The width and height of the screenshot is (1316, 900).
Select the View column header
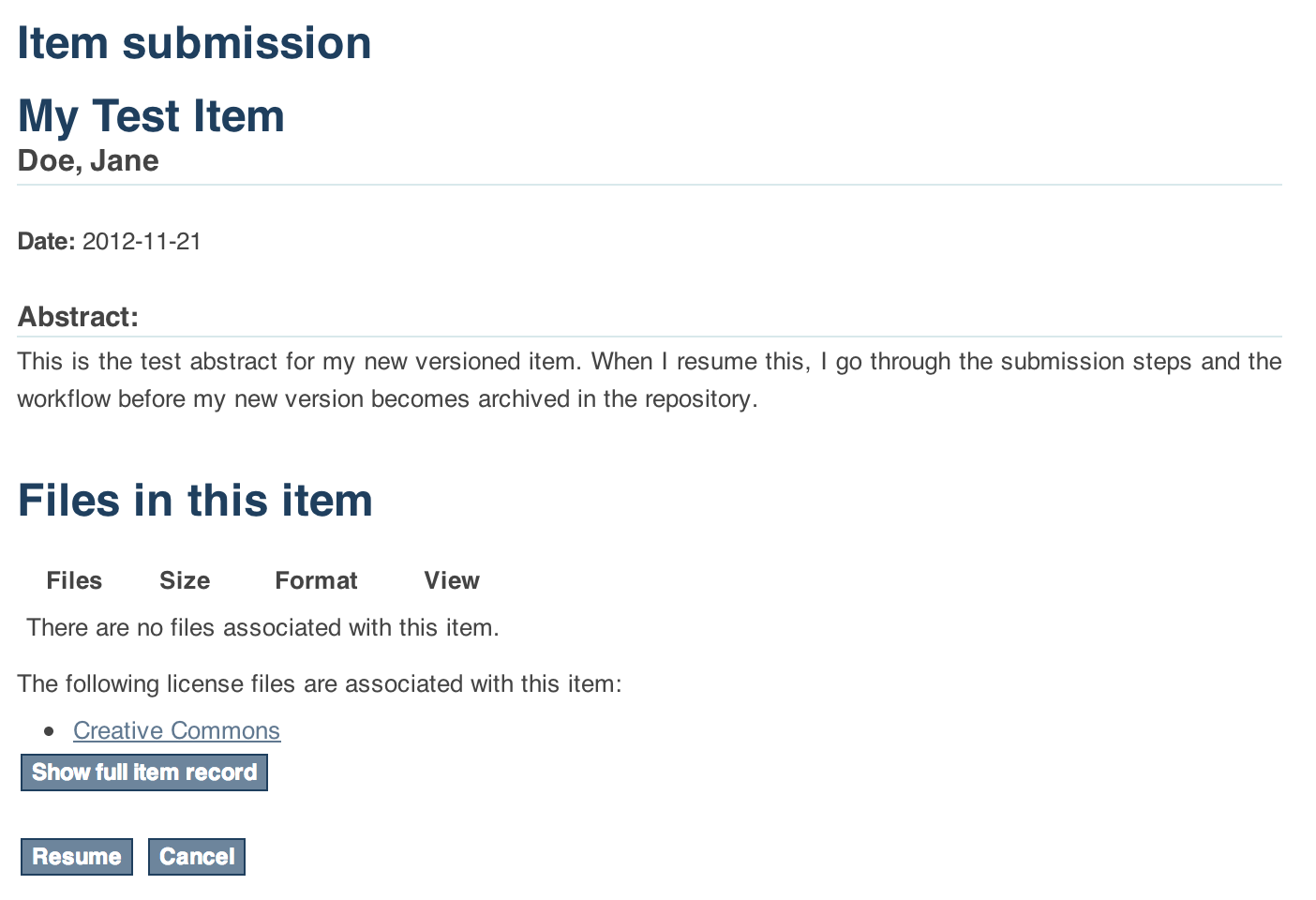[452, 581]
